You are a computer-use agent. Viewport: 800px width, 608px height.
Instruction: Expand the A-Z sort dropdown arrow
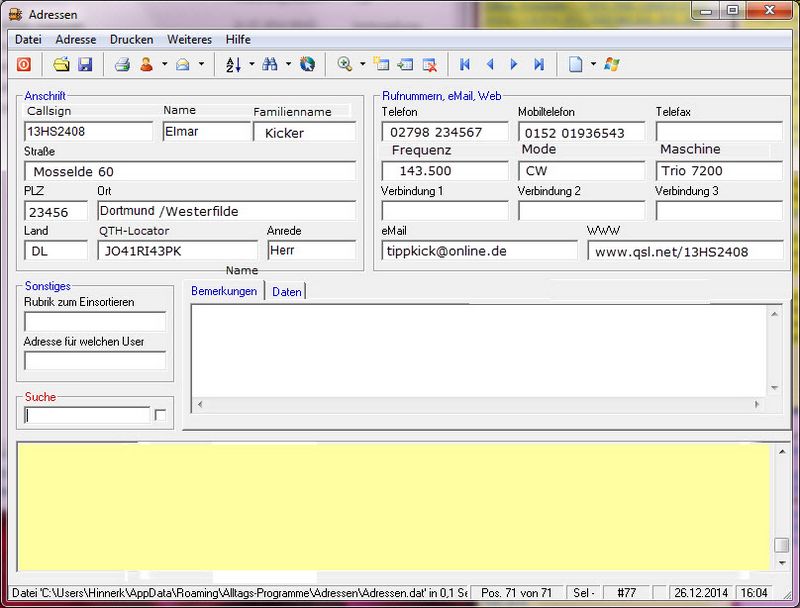click(251, 65)
